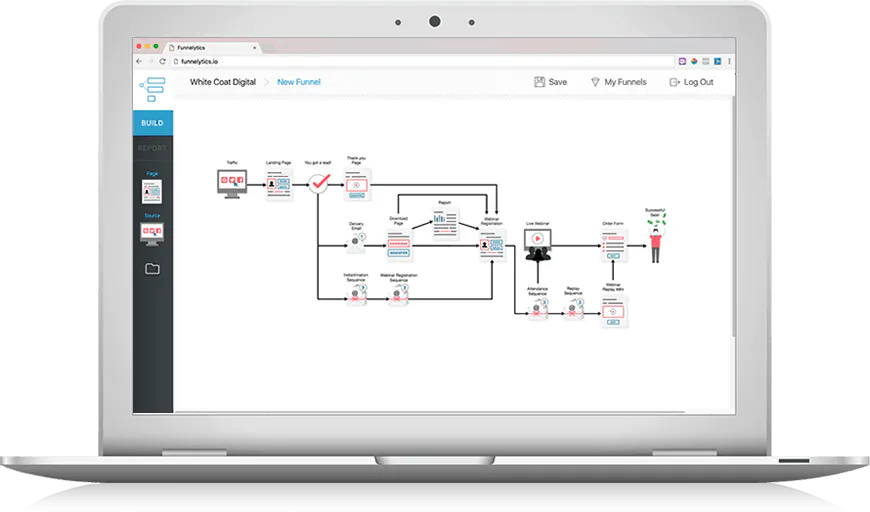
Task: Select the Download Page node
Action: pyautogui.click(x=398, y=245)
